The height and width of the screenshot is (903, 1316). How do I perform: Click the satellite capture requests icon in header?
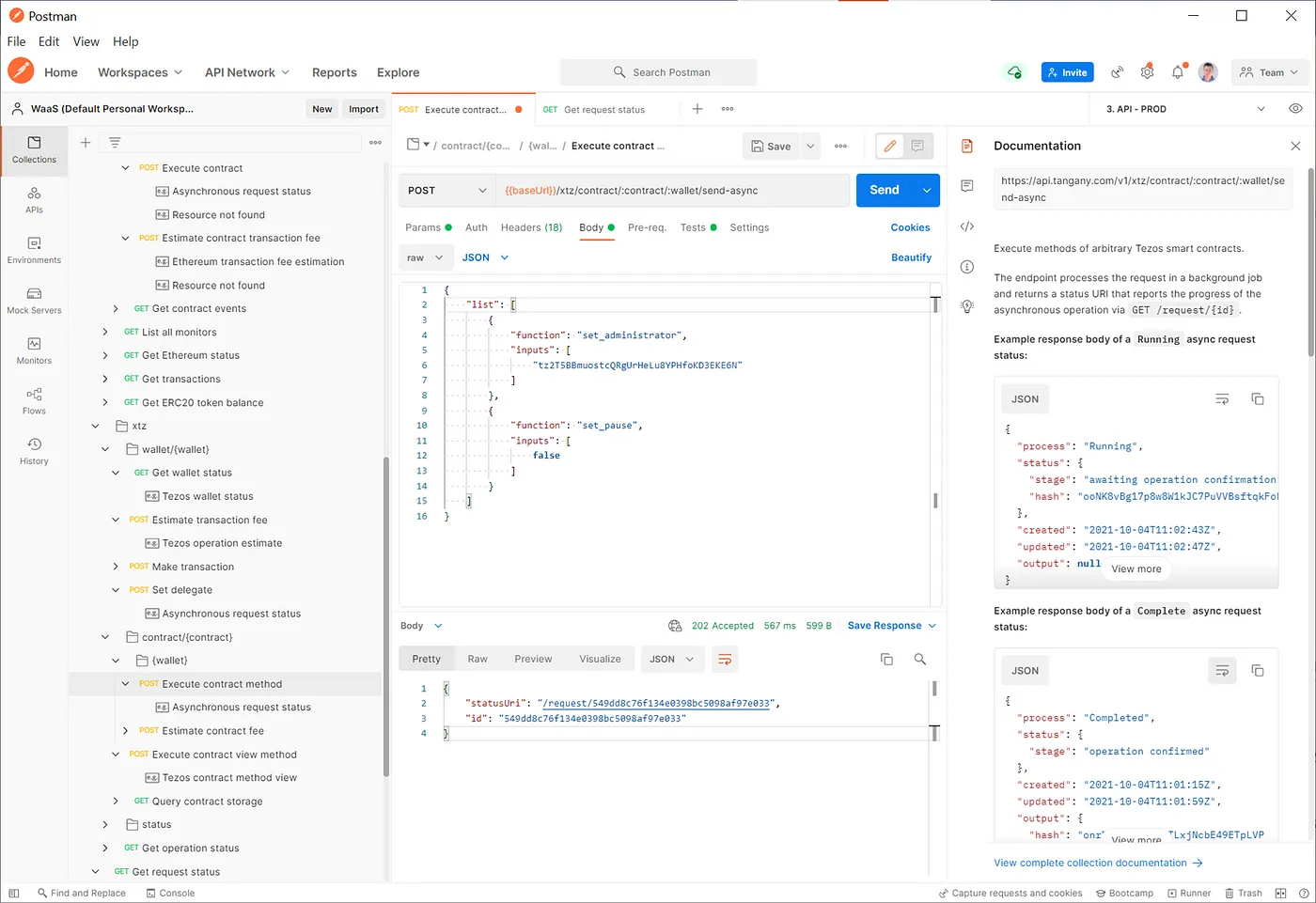[x=1117, y=72]
